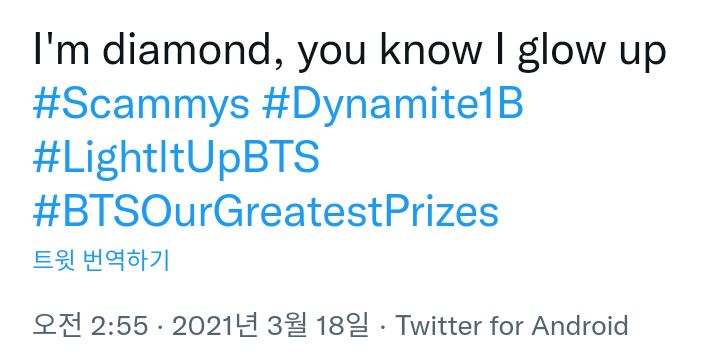Image resolution: width=720 pixels, height=360 pixels.
Task: Click the words "glow up" in the tweet
Action: pyautogui.click(x=591, y=51)
